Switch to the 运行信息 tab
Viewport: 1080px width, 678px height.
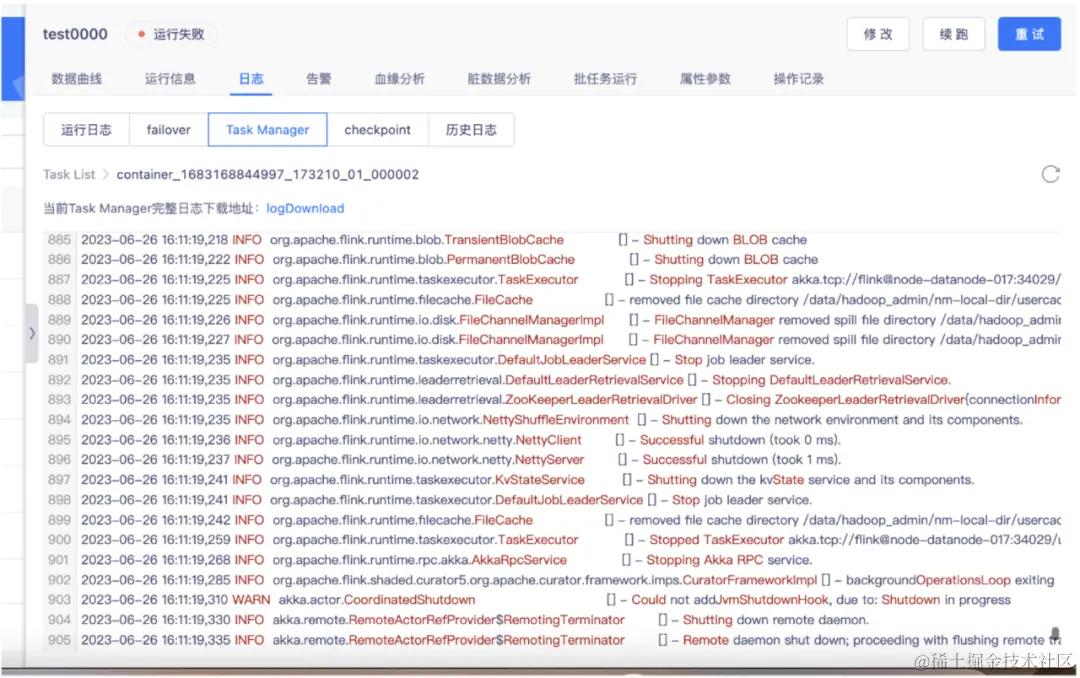[x=170, y=79]
